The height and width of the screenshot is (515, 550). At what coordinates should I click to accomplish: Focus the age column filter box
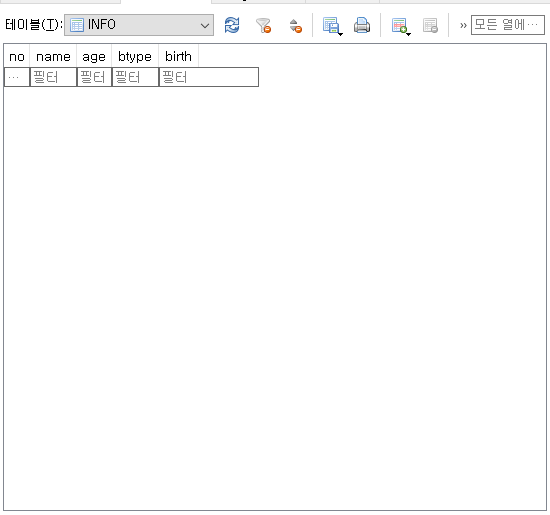[94, 77]
